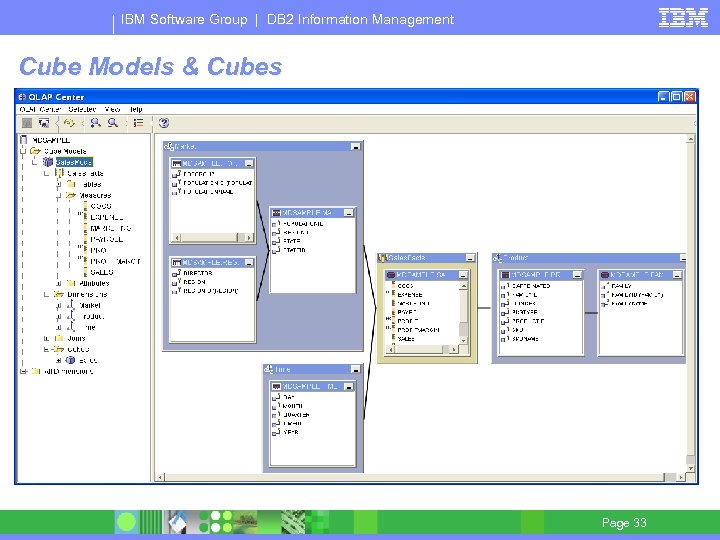Select the Market dimension in tree

pos(90,305)
